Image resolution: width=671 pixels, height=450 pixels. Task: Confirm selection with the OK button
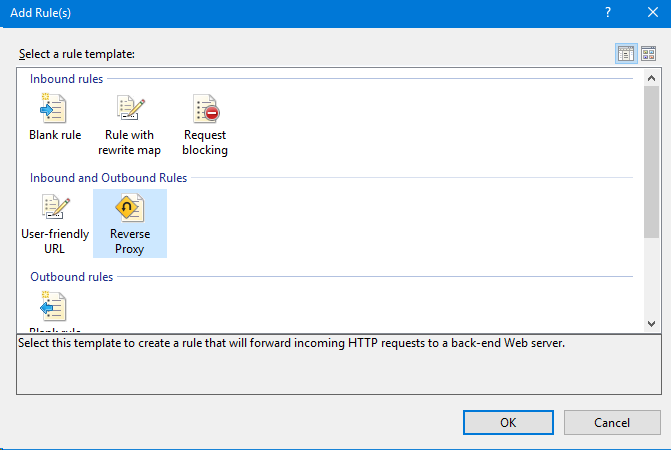click(508, 422)
